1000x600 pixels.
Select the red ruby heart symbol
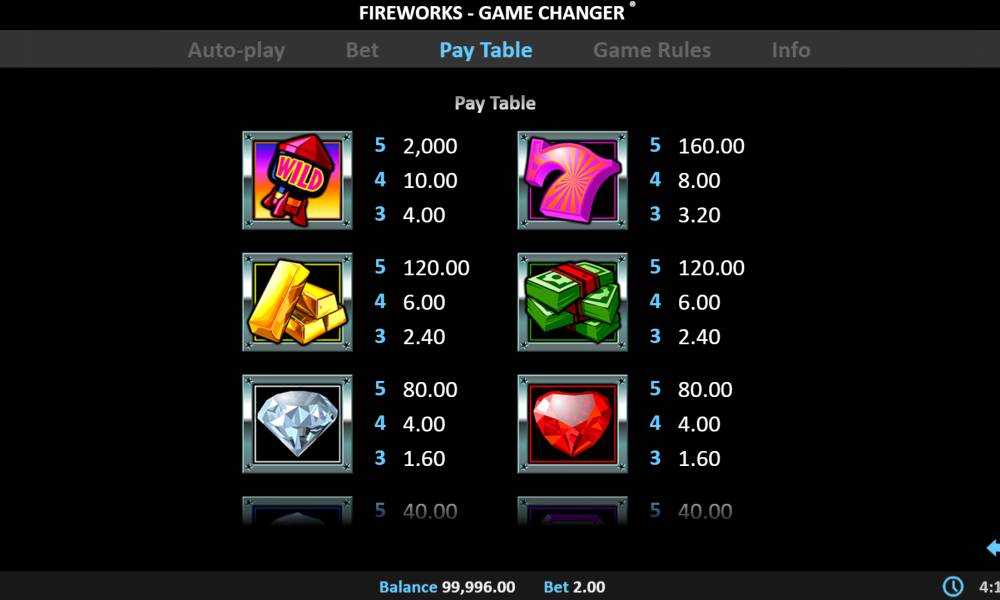573,423
